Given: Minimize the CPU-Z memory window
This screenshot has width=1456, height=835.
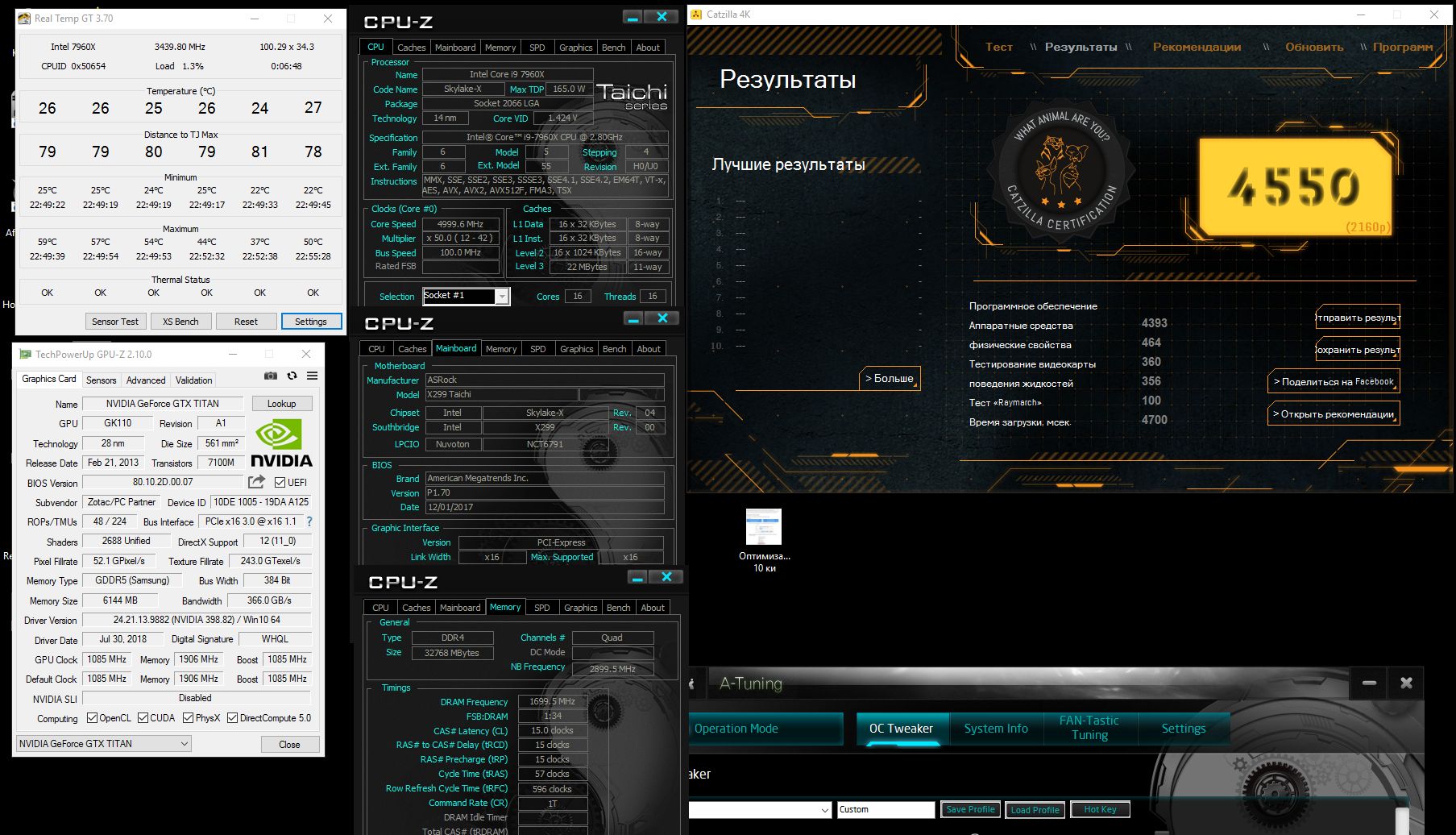Looking at the screenshot, I should coord(638,577).
